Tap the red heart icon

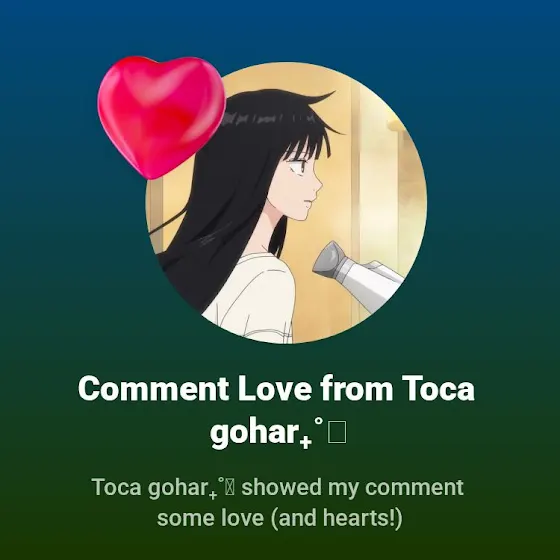161,117
